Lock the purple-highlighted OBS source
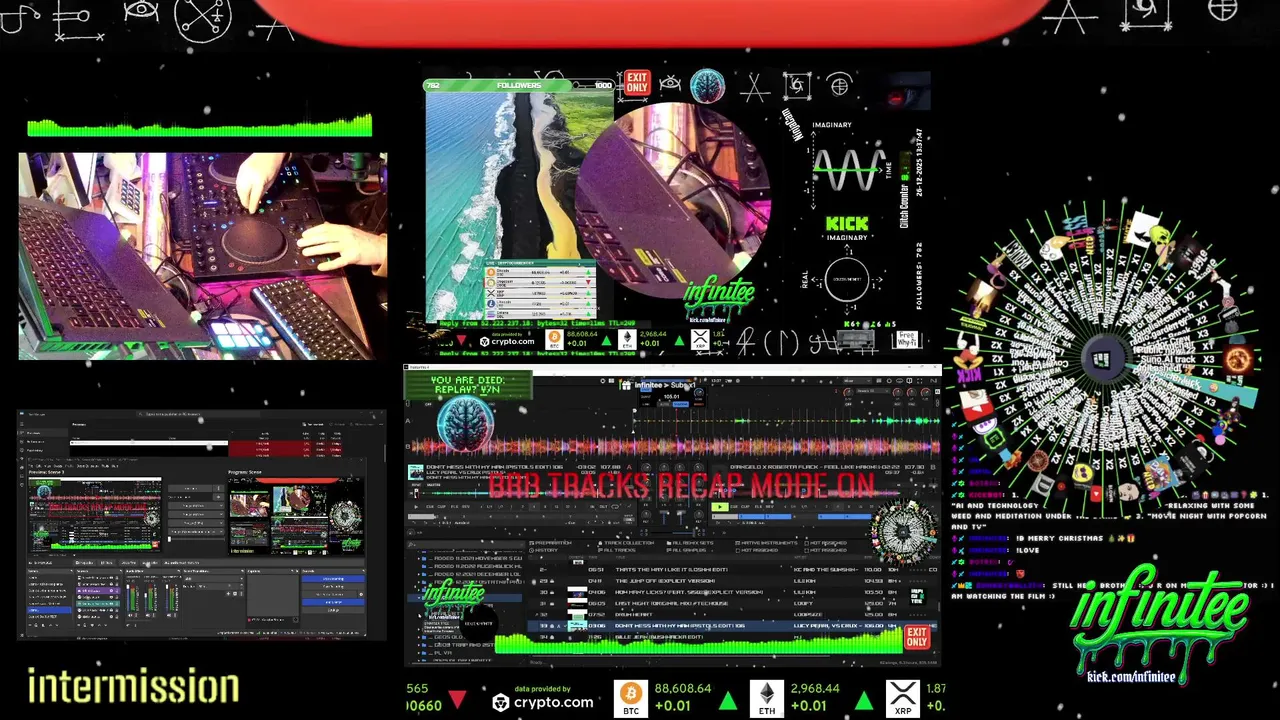 point(116,590)
